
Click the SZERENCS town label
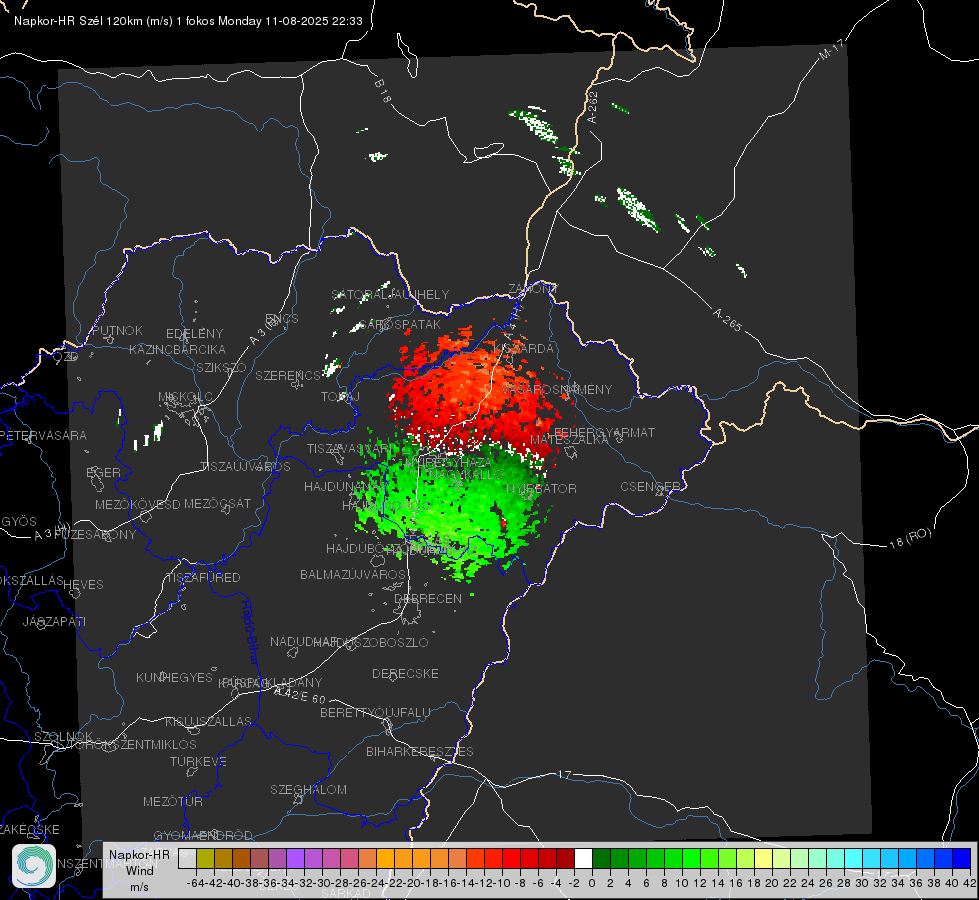click(287, 375)
